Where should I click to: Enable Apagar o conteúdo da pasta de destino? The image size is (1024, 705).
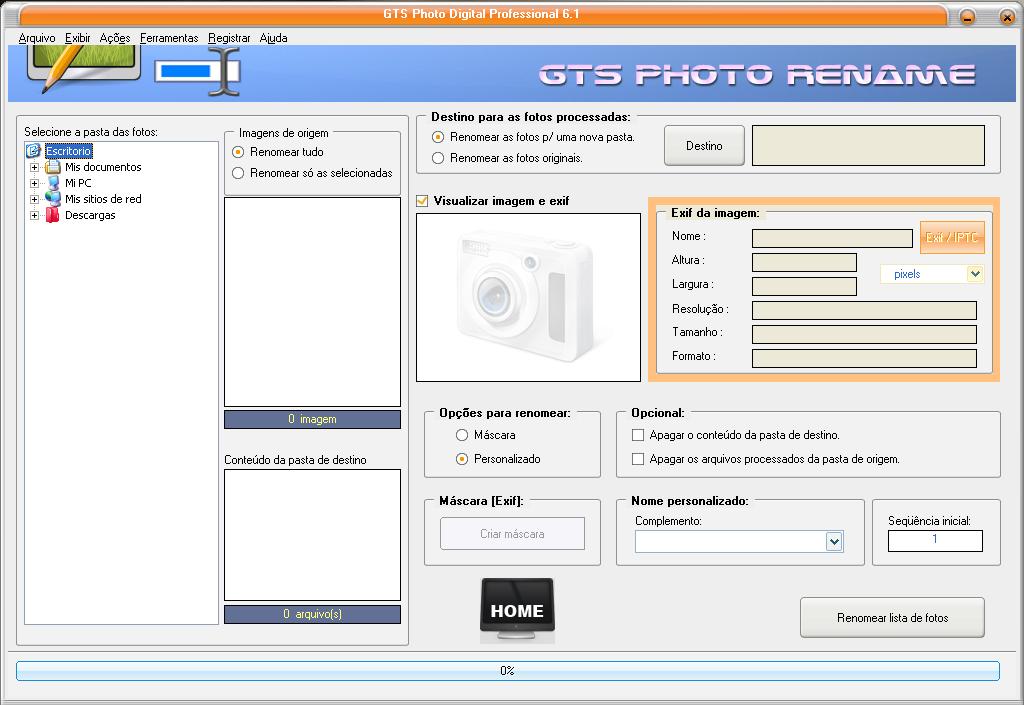638,435
